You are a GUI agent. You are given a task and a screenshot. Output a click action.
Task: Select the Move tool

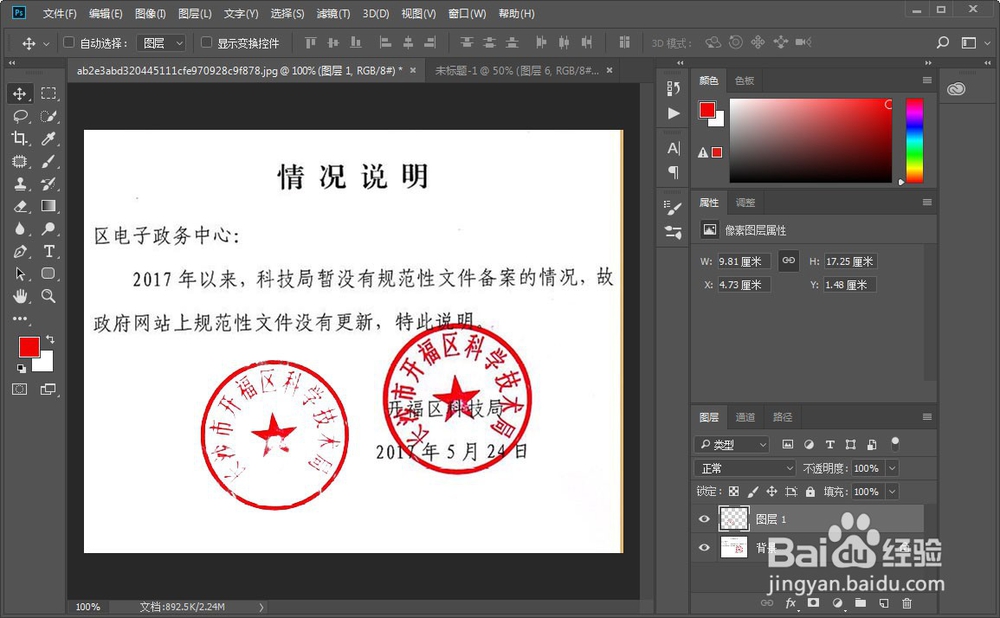click(21, 93)
